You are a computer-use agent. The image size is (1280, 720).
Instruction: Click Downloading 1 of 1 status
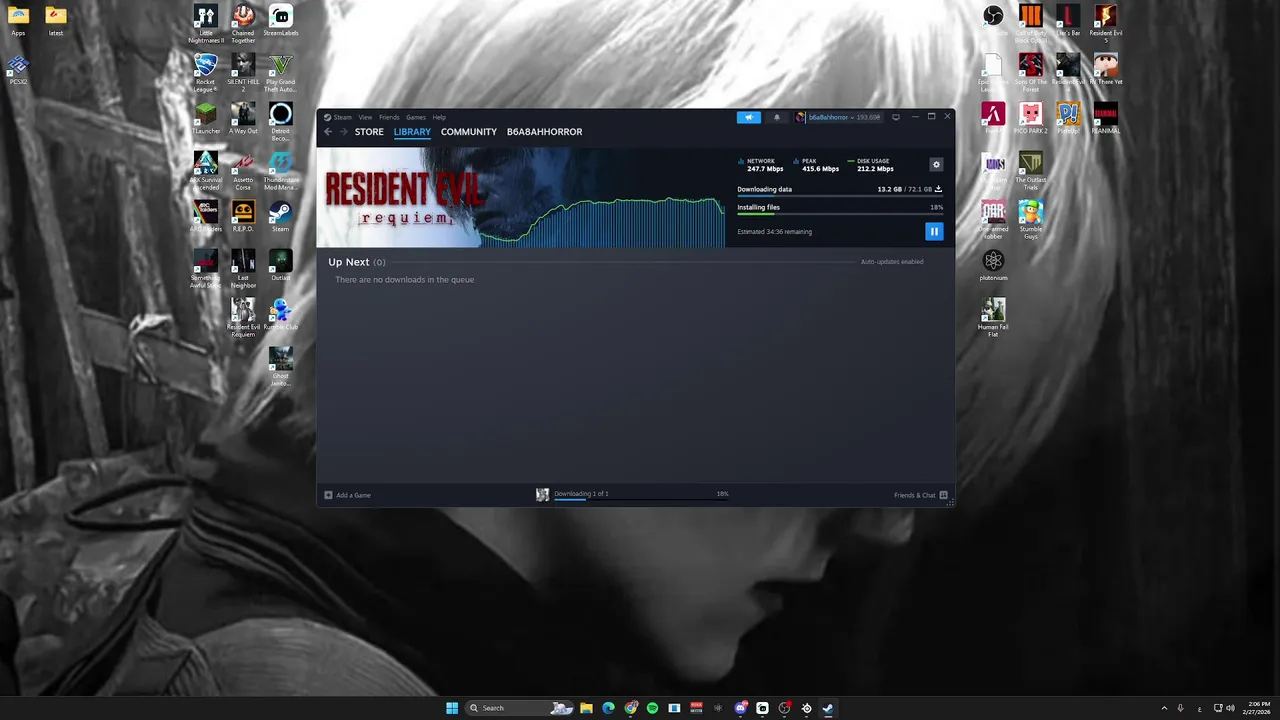click(581, 493)
